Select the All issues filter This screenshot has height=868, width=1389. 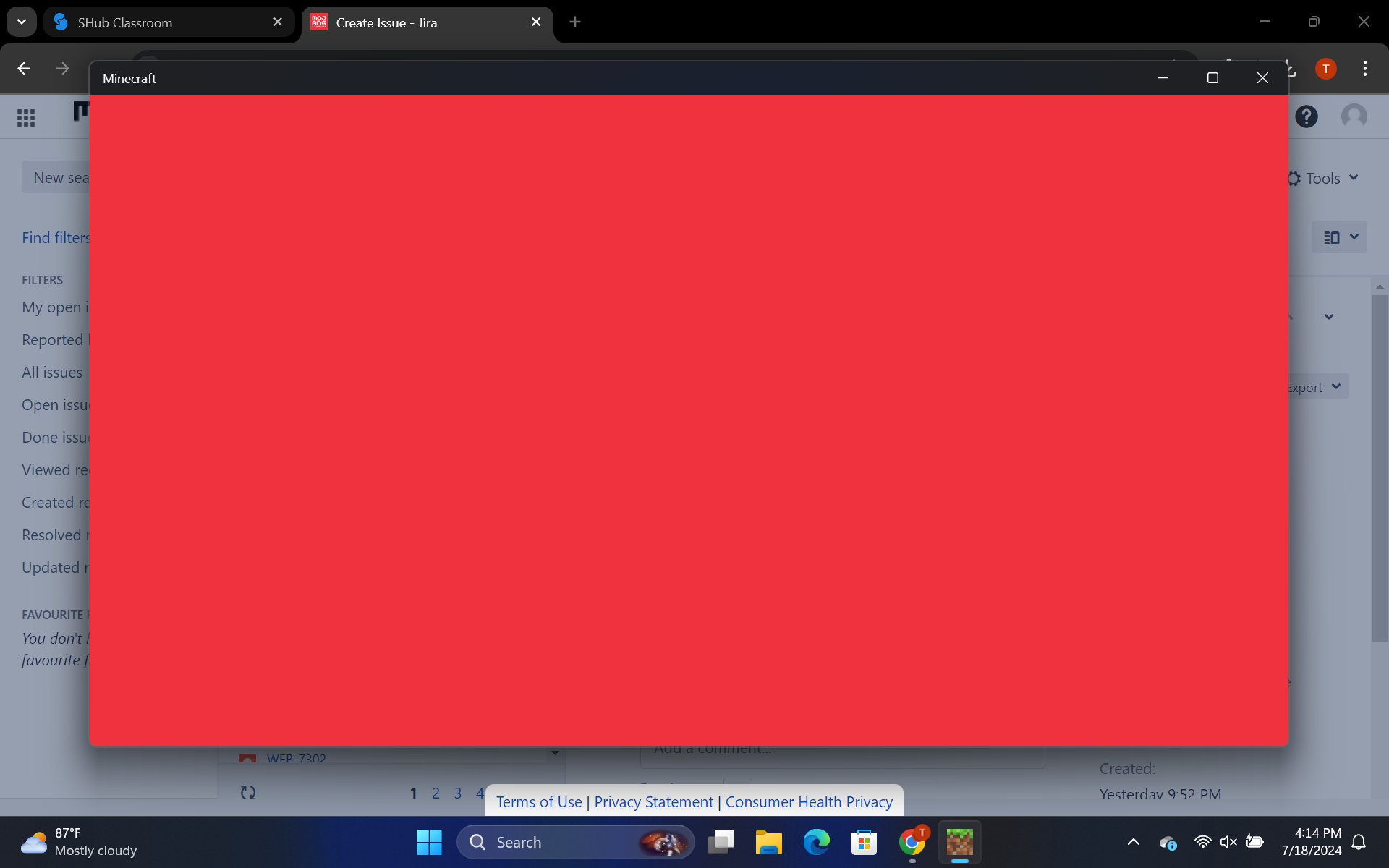tap(52, 373)
